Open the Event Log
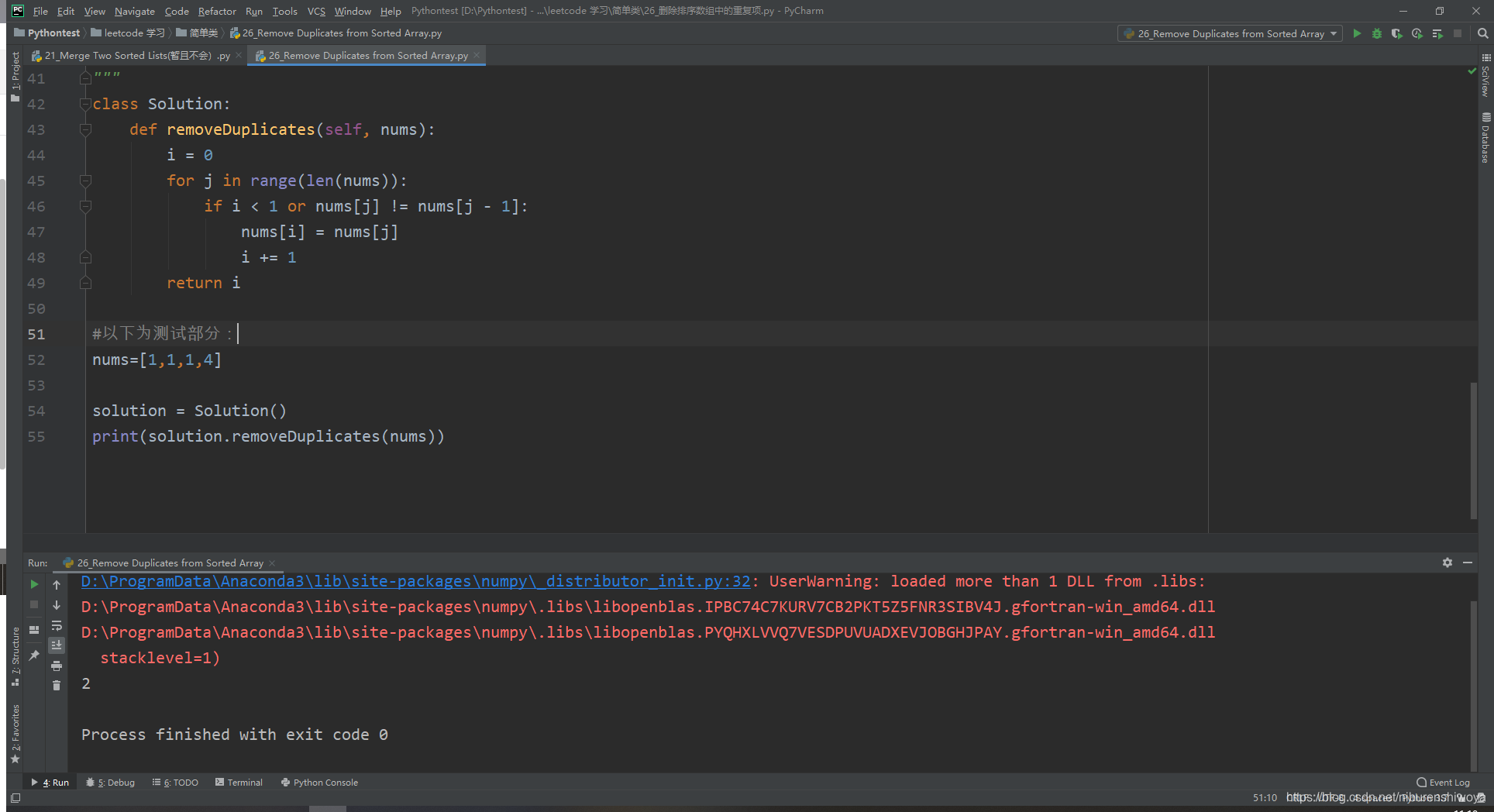Viewport: 1494px width, 812px height. point(1443,783)
